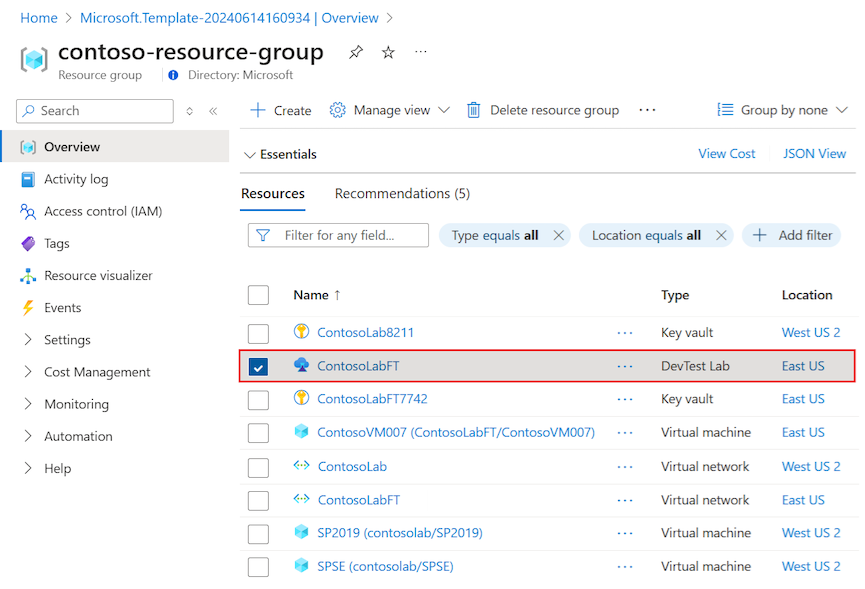Open View Cost for the resource group
Image resolution: width=865 pixels, height=589 pixels.
727,153
